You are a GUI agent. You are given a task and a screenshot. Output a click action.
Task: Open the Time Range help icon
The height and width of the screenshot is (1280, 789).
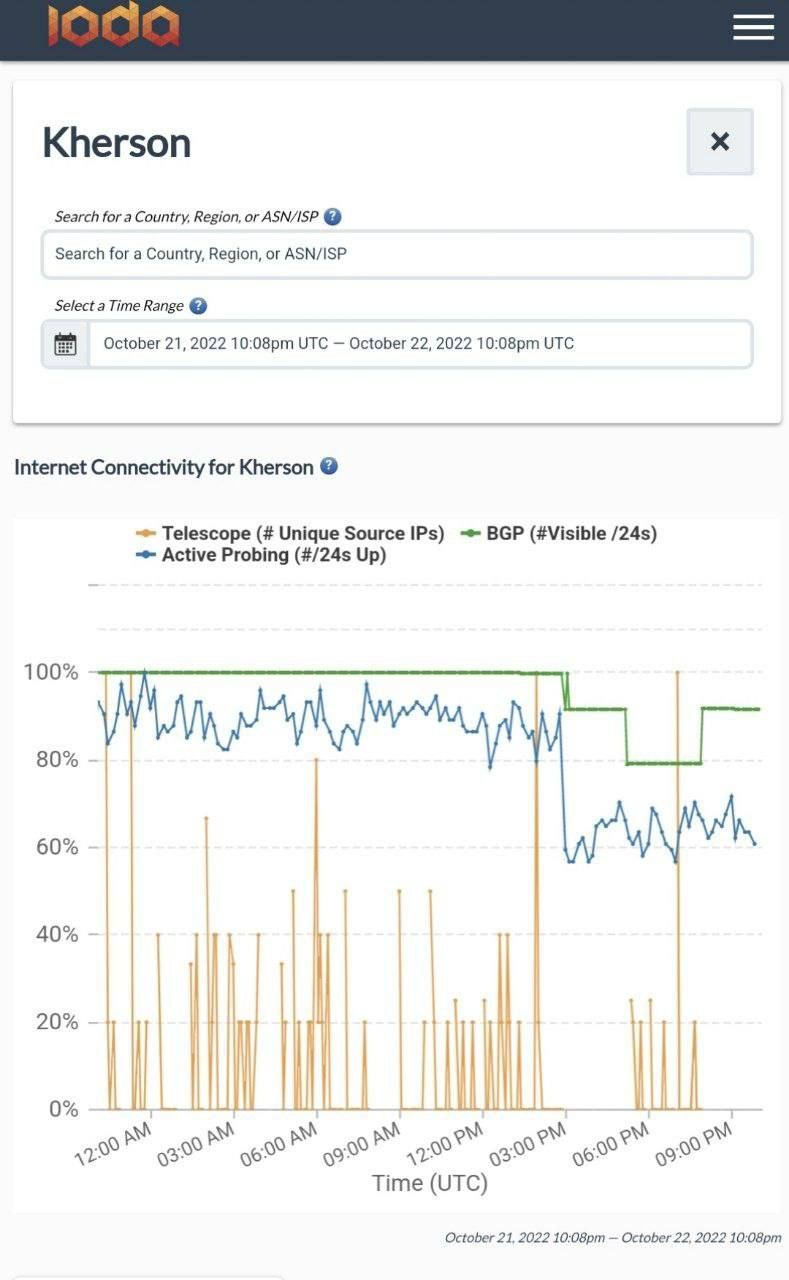[198, 306]
